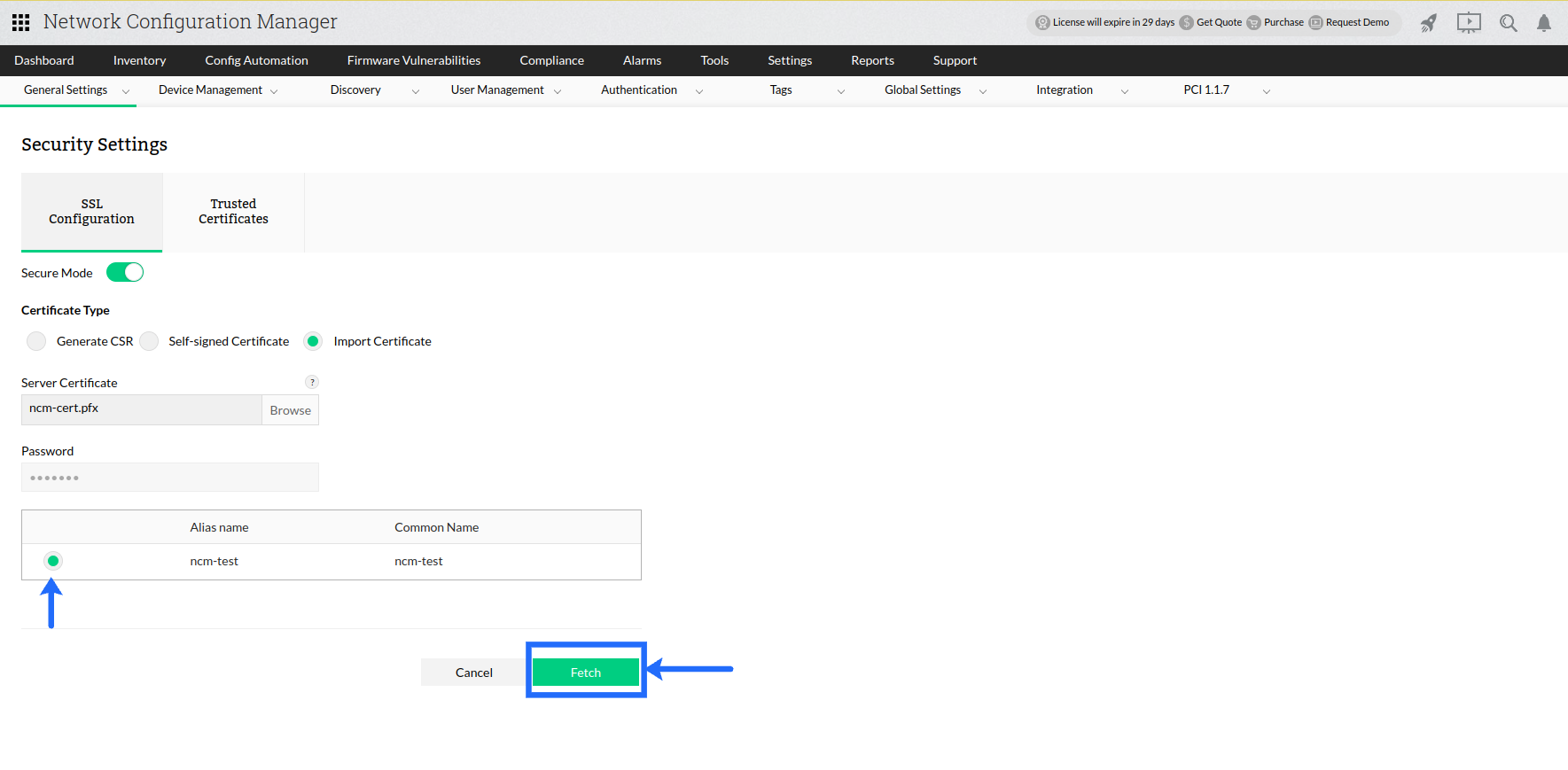
Task: Open the apps grid launcher icon
Action: pyautogui.click(x=21, y=22)
